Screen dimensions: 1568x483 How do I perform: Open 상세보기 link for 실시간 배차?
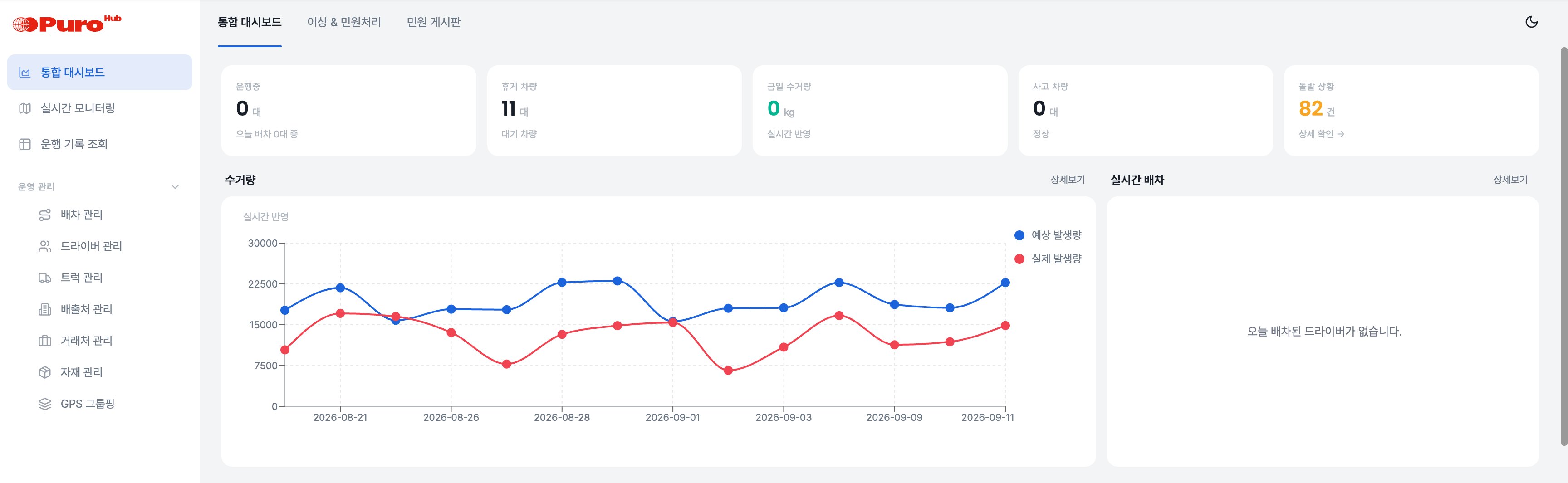click(1510, 180)
